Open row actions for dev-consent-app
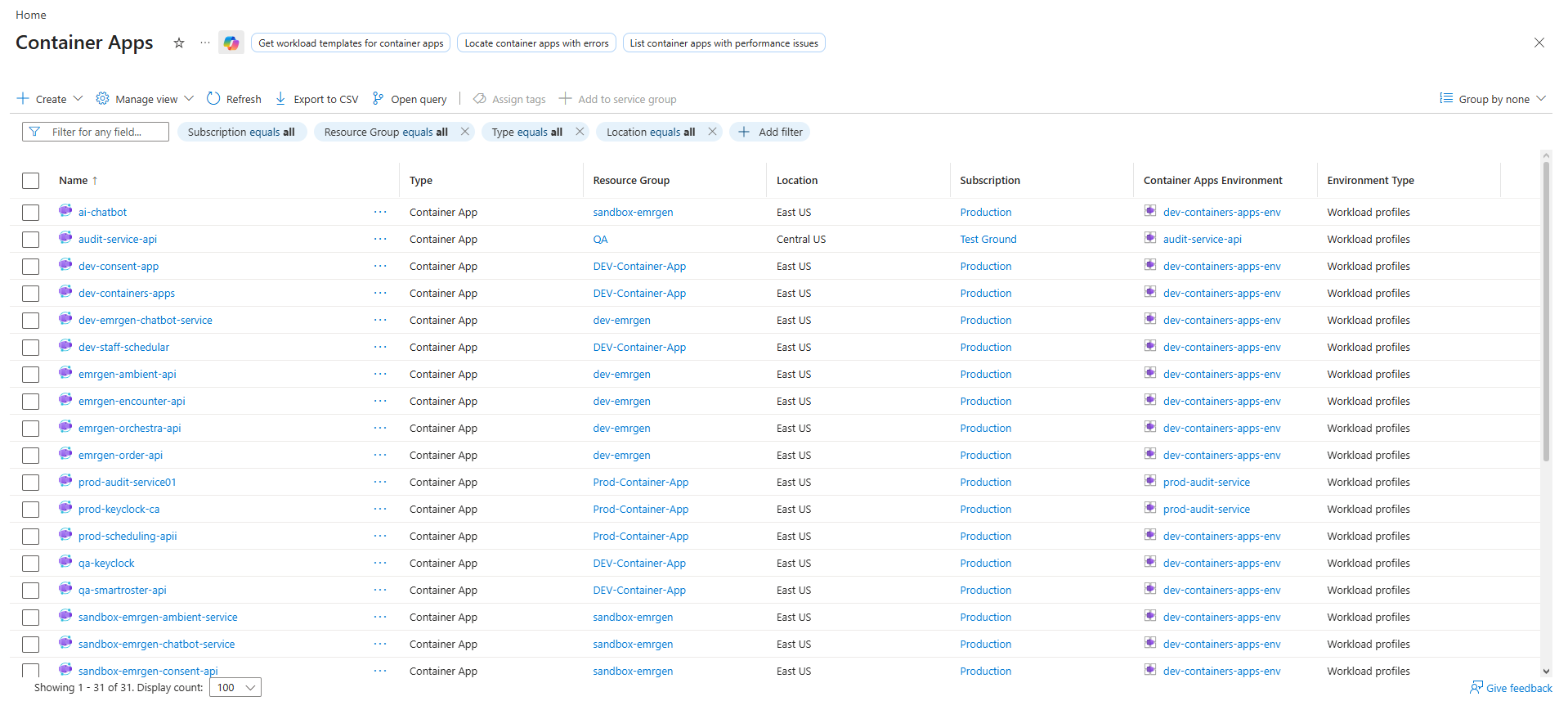This screenshot has width=1568, height=710. (380, 266)
